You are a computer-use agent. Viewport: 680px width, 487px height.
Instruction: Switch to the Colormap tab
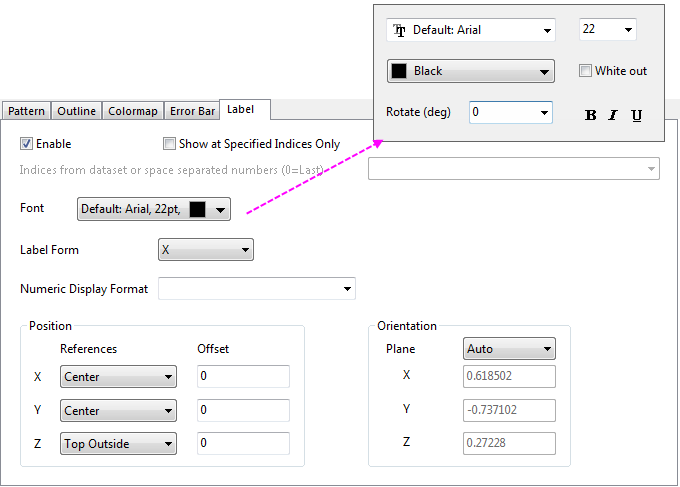(132, 111)
